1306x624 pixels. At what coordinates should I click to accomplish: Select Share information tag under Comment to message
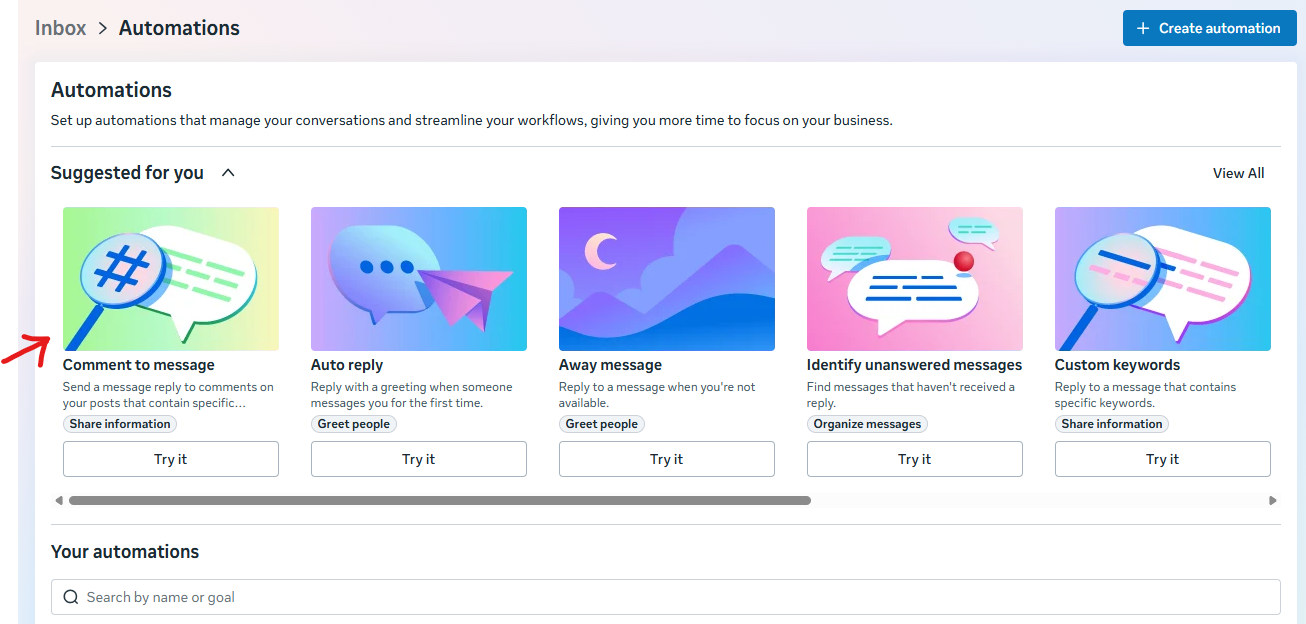[120, 424]
